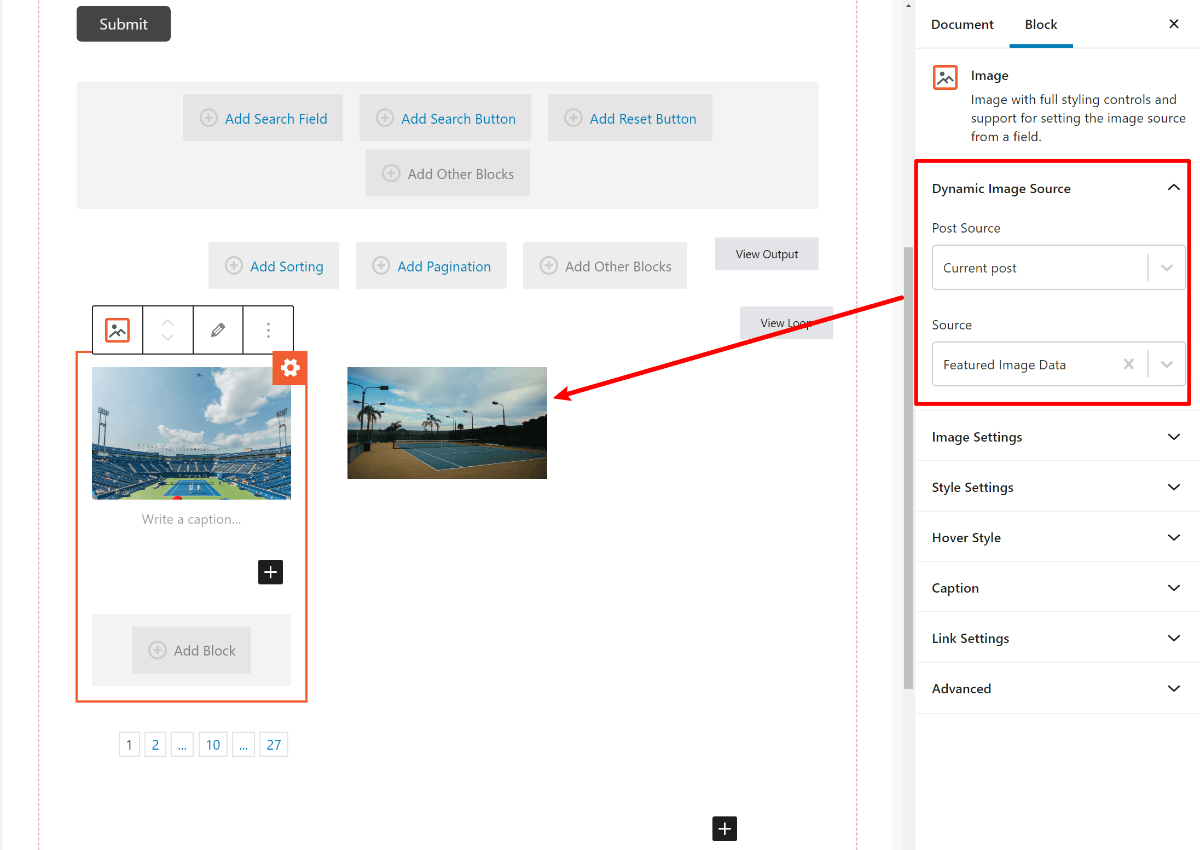Click the Add Block button
This screenshot has height=850, width=1200.
click(191, 650)
